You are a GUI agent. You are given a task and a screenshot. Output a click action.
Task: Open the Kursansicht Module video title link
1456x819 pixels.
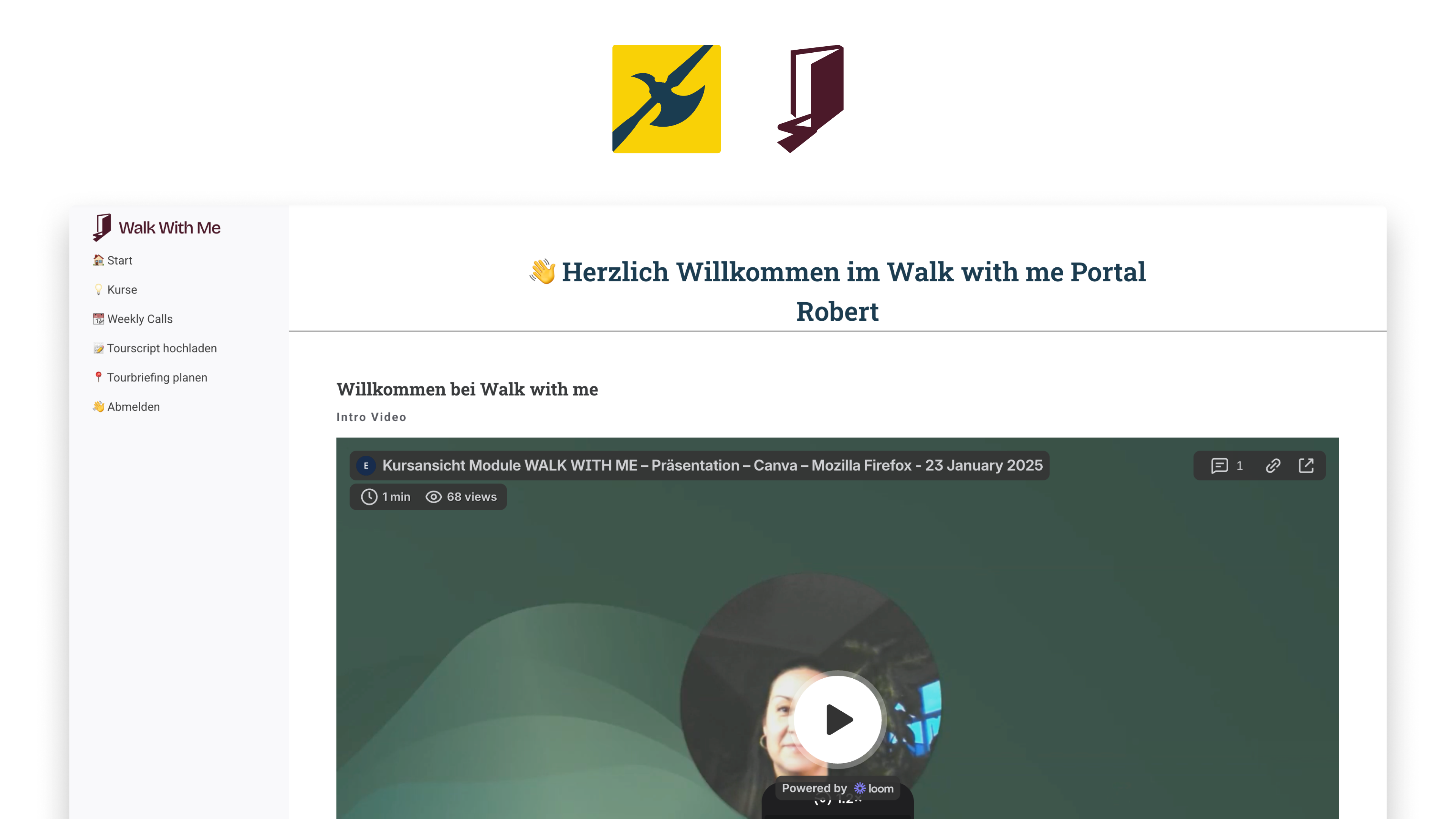(x=712, y=466)
